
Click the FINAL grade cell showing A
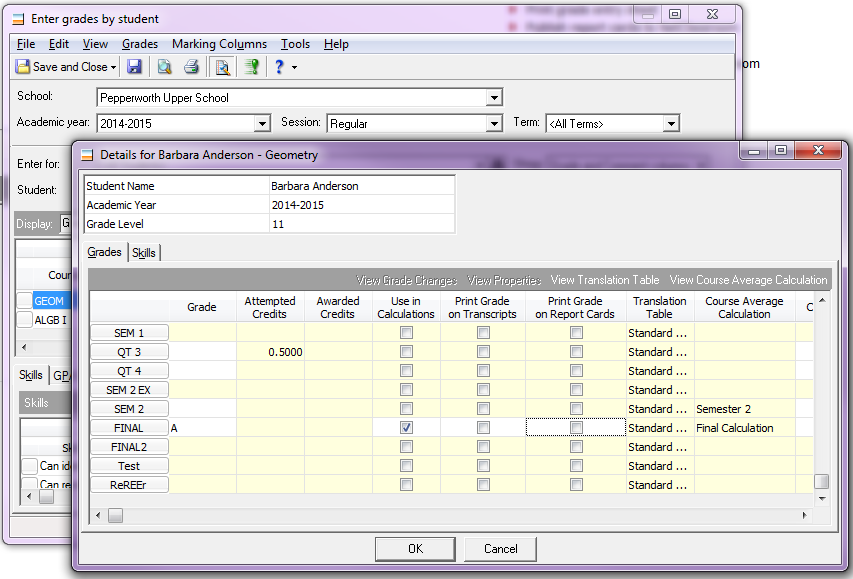(202, 428)
